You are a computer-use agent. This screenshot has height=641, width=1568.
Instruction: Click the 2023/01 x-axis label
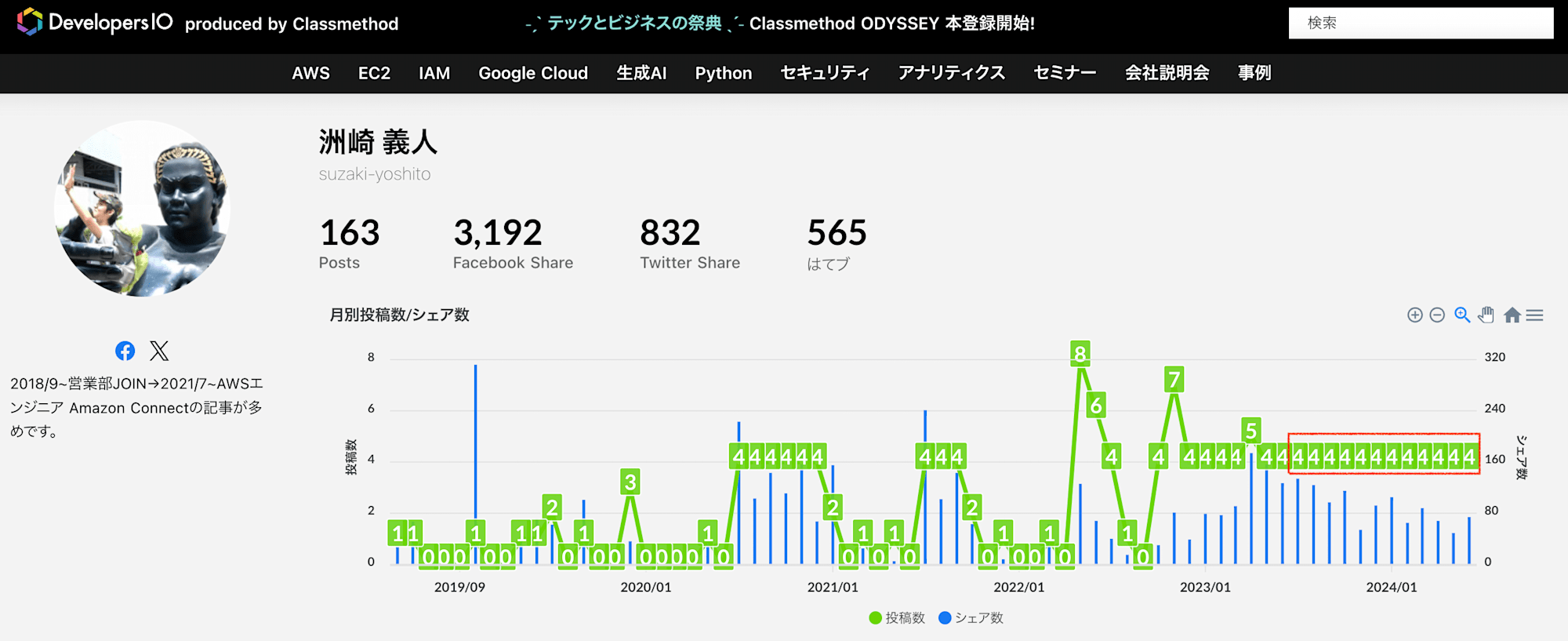coord(1205,587)
